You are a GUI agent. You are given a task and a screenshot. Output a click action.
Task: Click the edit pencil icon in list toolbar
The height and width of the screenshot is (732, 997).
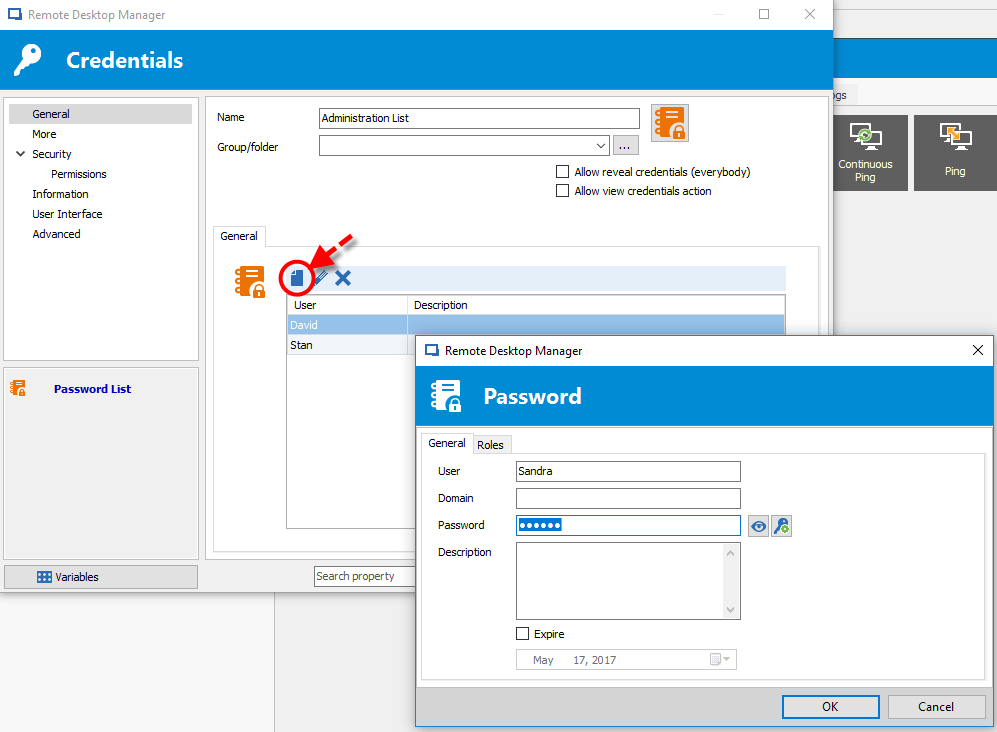pyautogui.click(x=321, y=278)
